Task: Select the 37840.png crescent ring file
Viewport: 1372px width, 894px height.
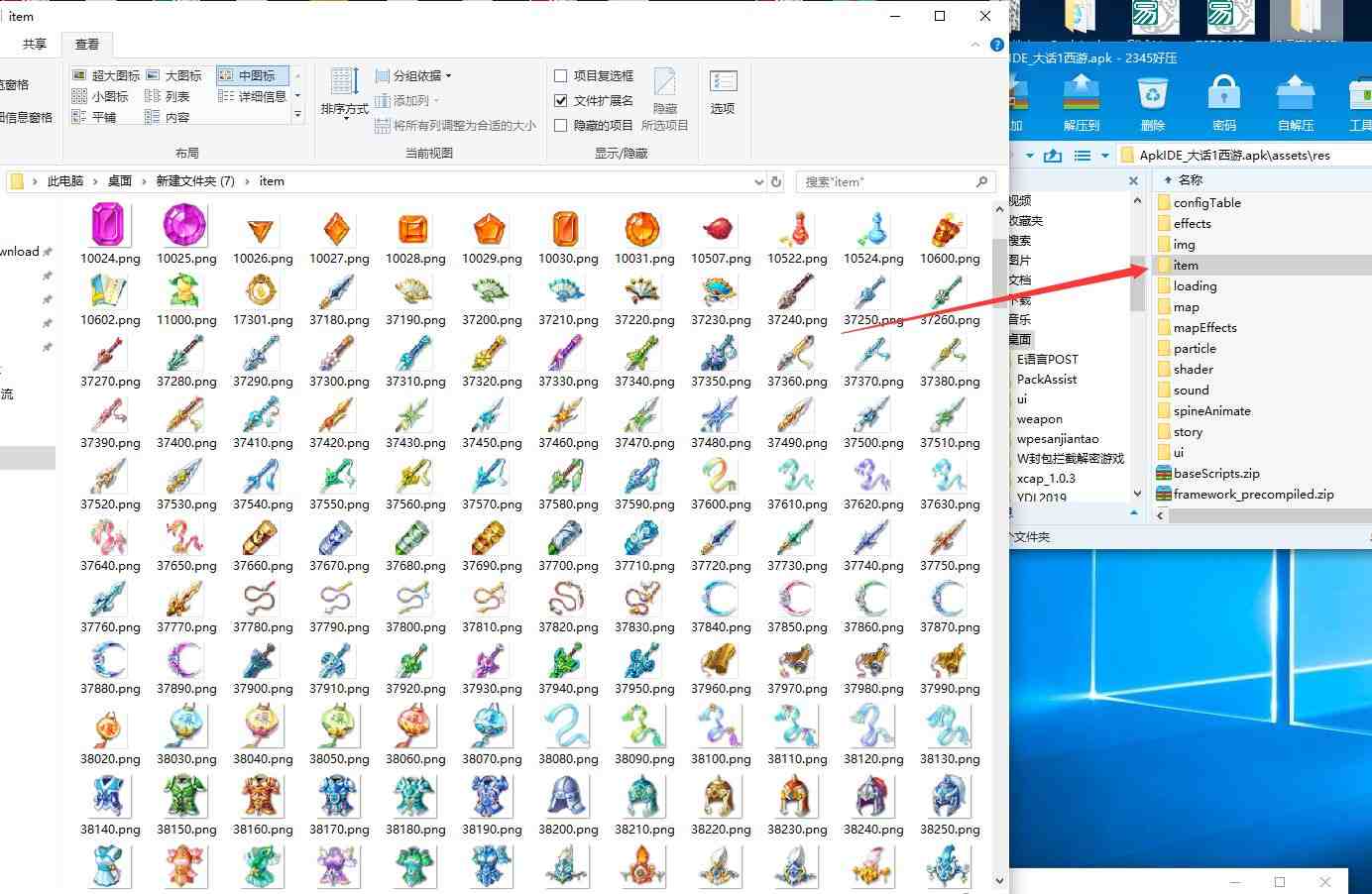Action: 721,603
